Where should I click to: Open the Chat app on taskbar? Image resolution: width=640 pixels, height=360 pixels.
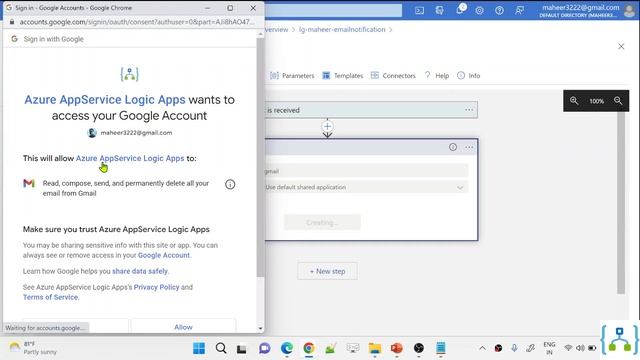[x=264, y=348]
